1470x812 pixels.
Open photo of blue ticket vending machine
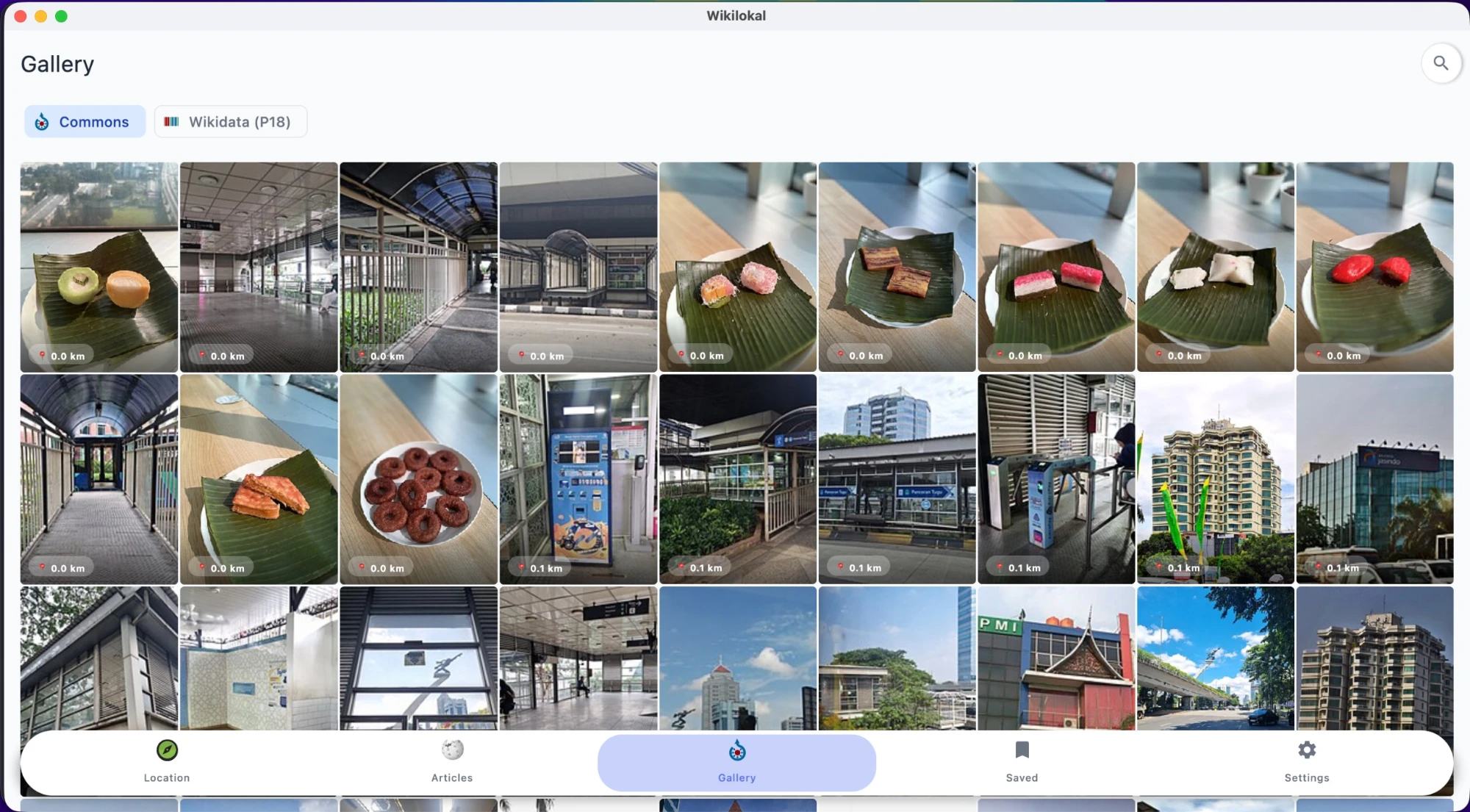(x=578, y=479)
